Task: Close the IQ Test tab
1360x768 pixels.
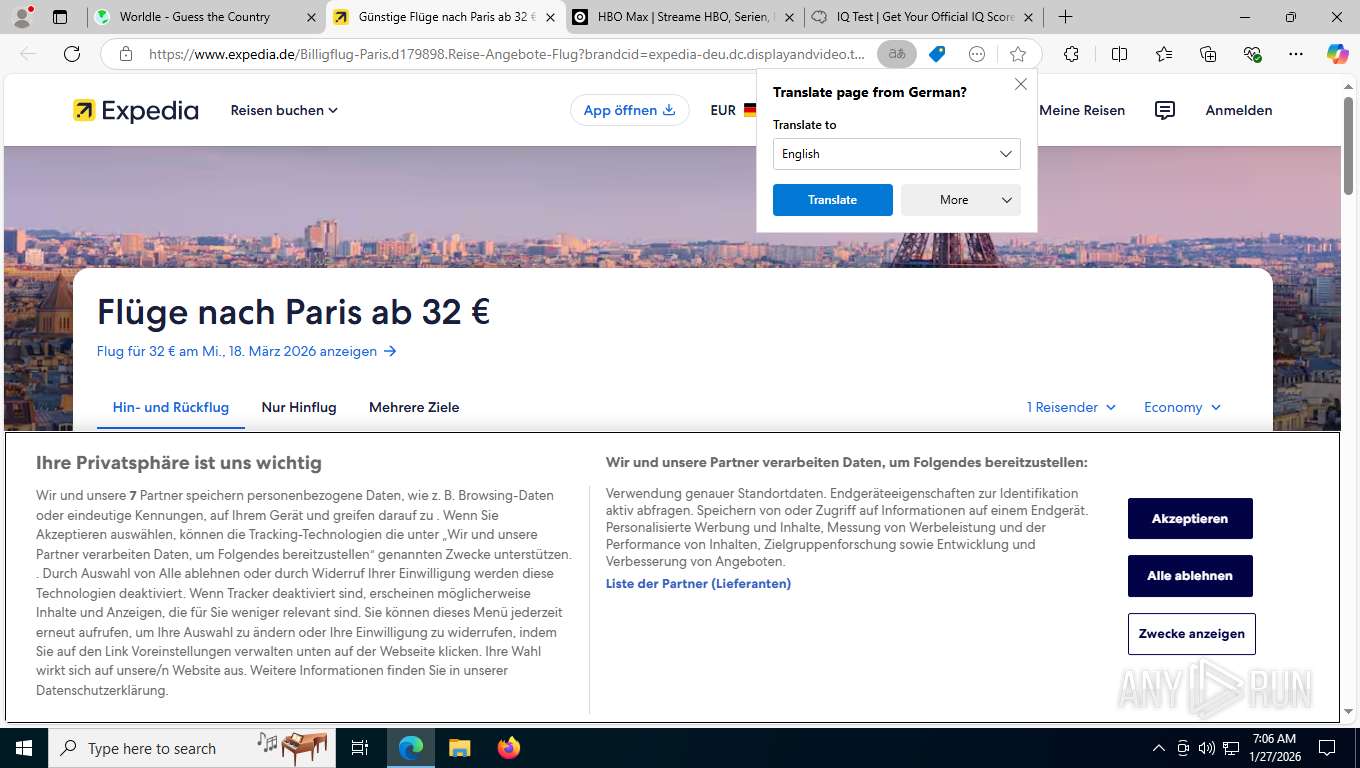Action: click(1028, 17)
